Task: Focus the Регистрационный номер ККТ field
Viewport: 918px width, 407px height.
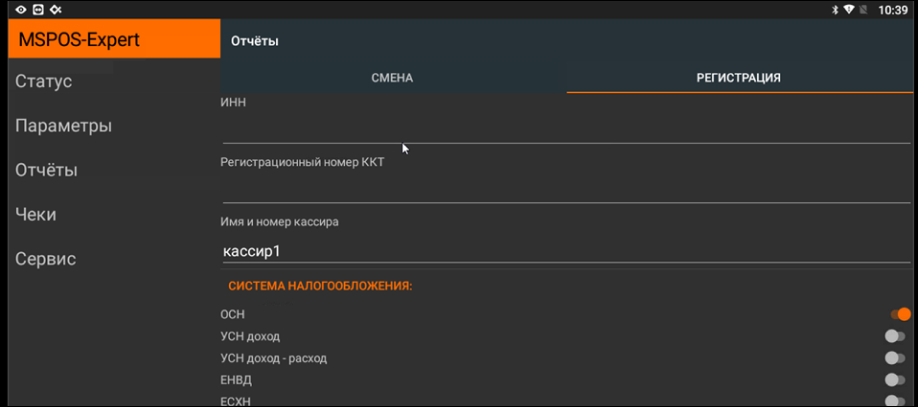Action: 565,188
